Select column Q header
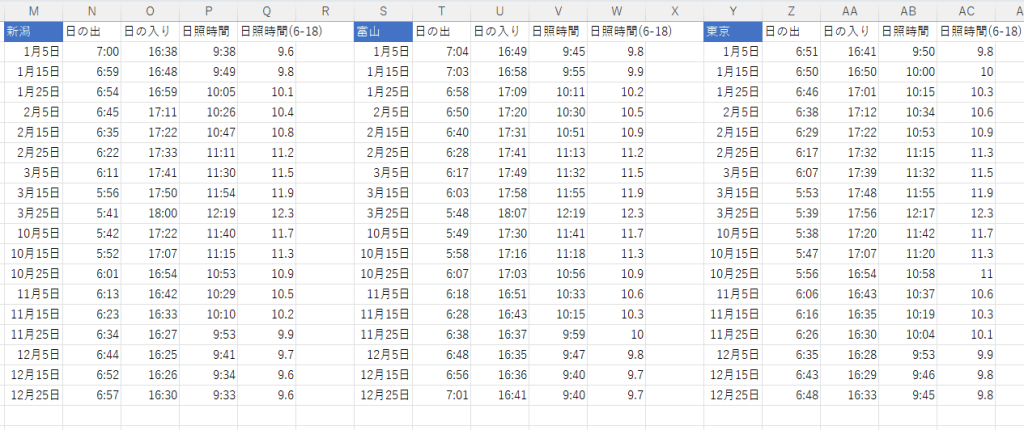This screenshot has height=430, width=1024. coord(267,10)
